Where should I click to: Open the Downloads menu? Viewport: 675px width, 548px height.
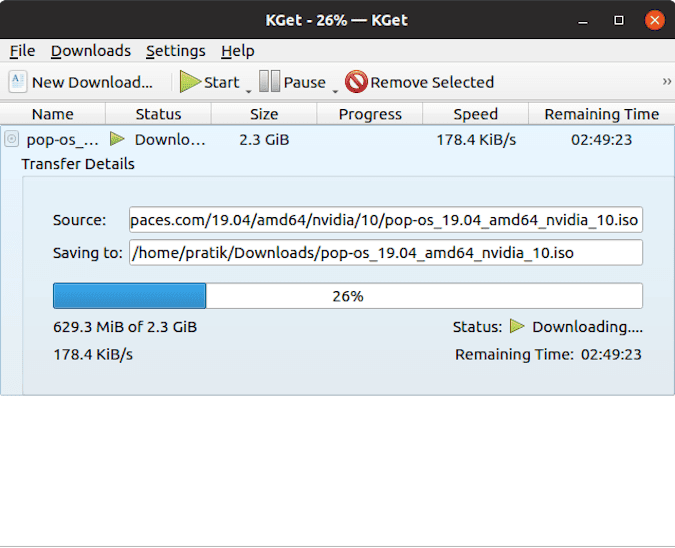click(x=91, y=51)
